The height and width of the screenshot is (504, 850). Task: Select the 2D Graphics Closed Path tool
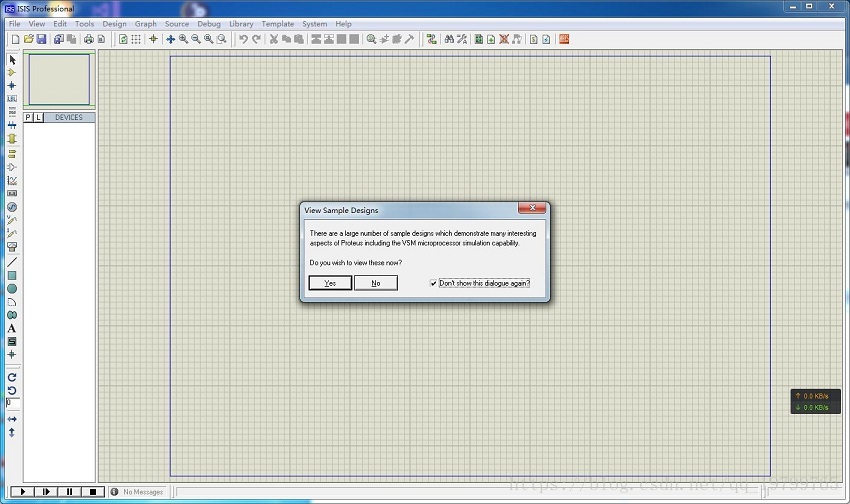[x=12, y=315]
